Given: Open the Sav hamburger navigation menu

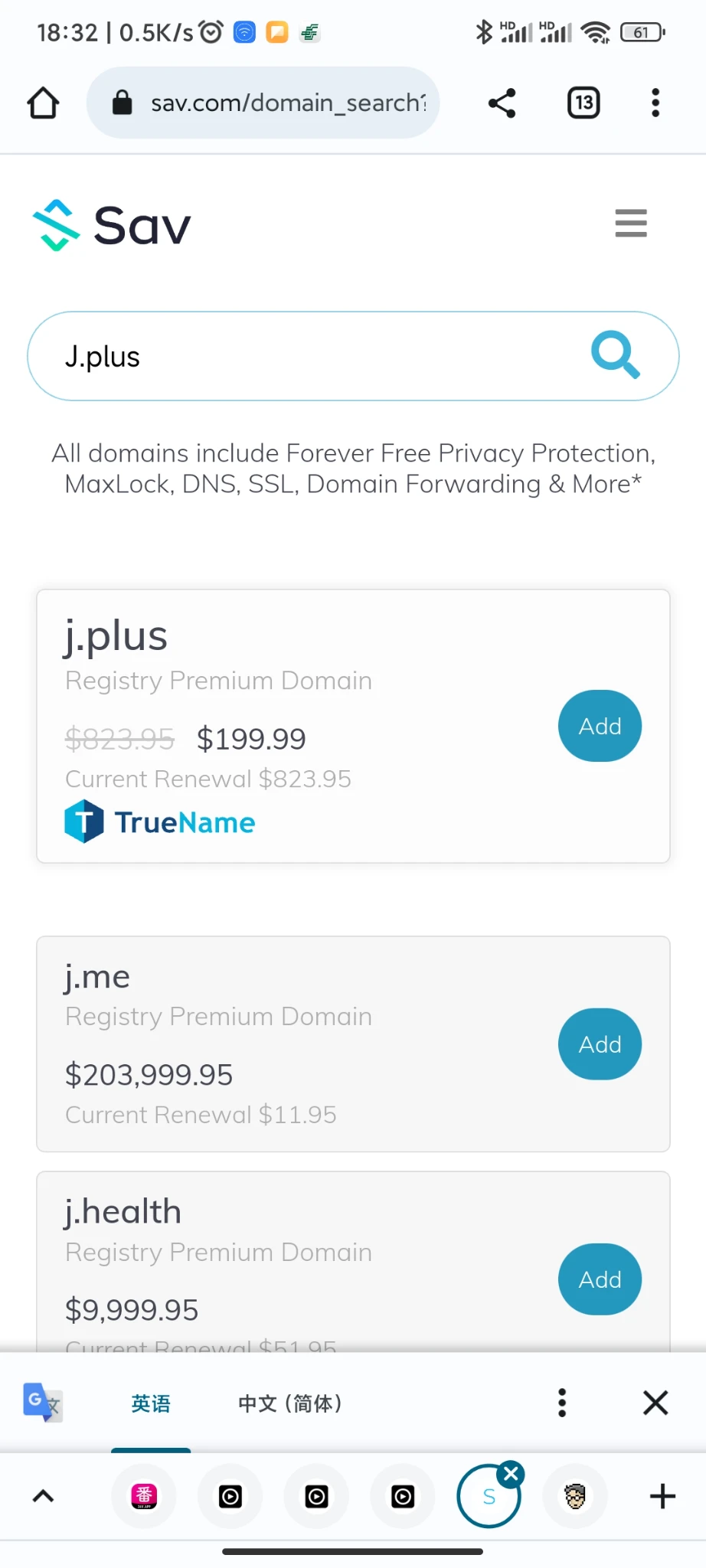Looking at the screenshot, I should (x=631, y=224).
